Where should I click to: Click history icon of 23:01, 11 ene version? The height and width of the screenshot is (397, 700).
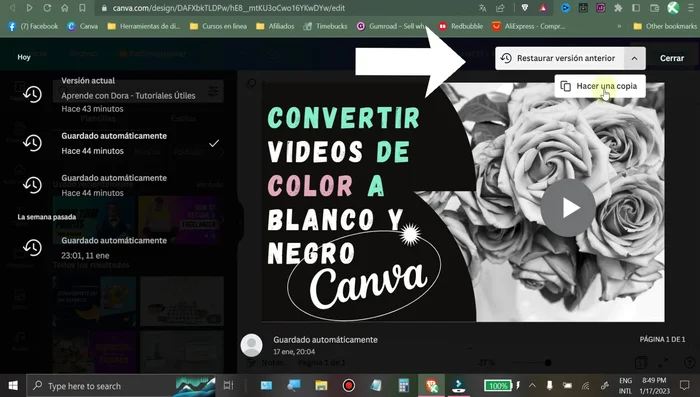[x=33, y=248]
